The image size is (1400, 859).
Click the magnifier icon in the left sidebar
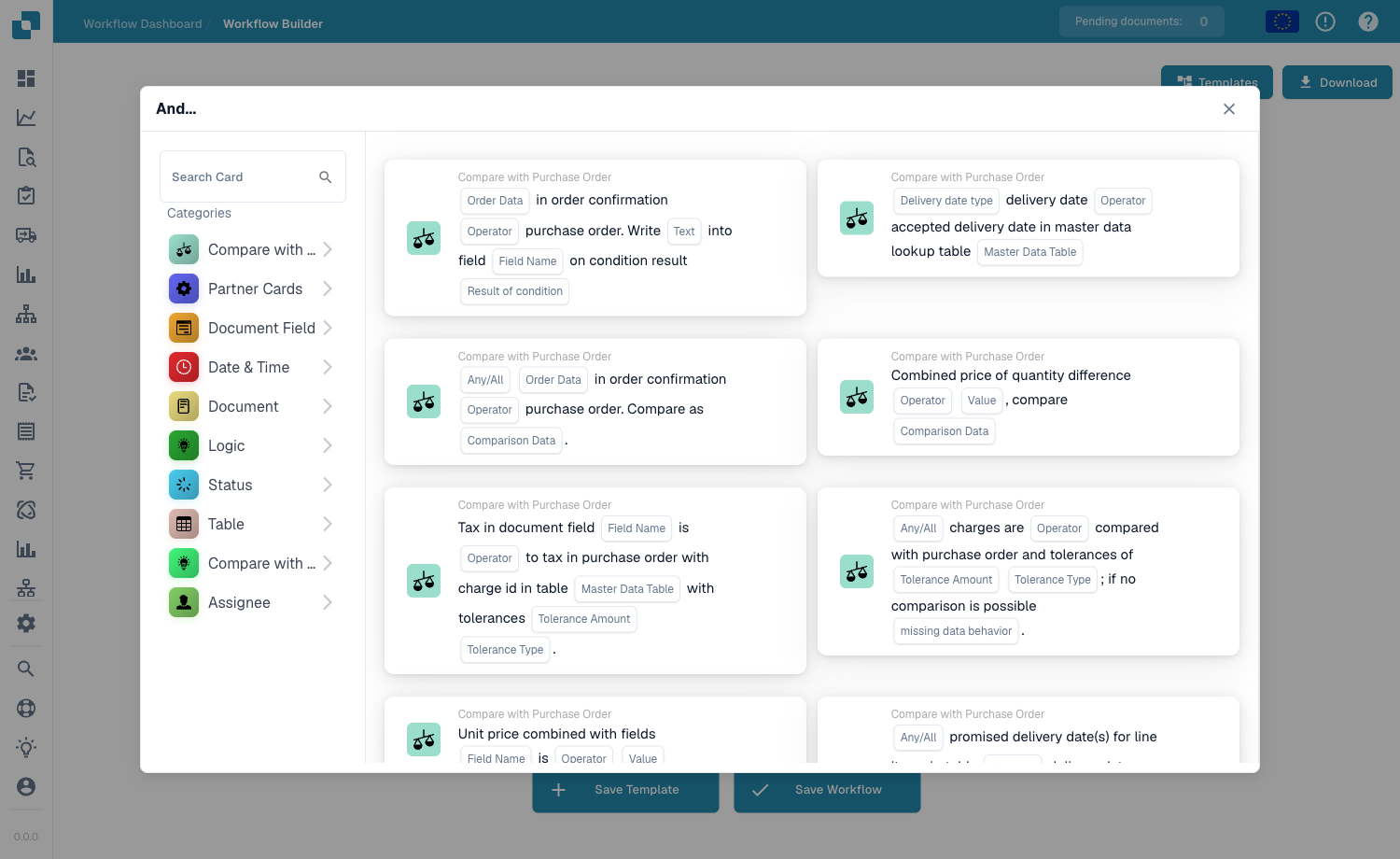click(x=26, y=669)
